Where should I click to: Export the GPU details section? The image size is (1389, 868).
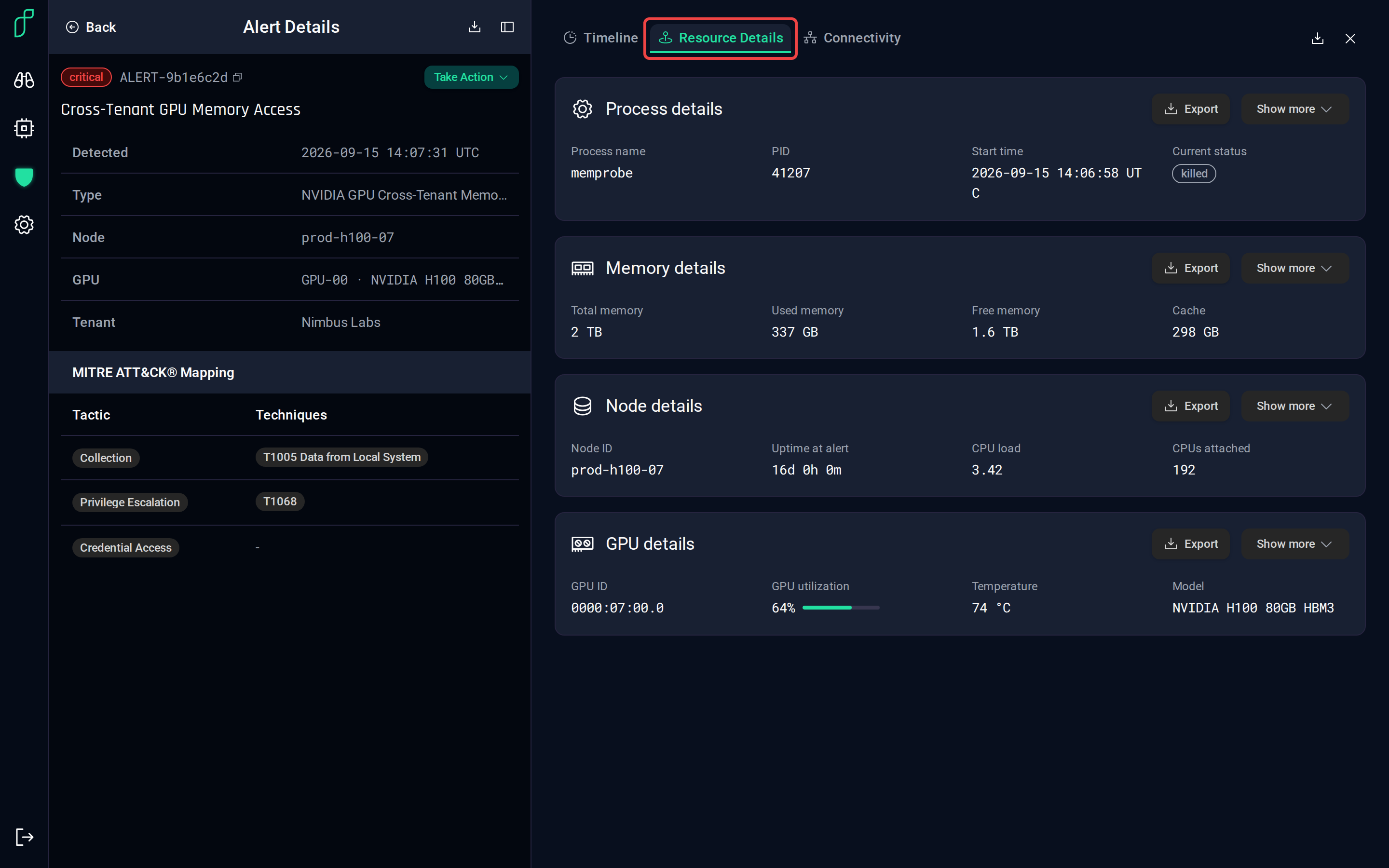tap(1191, 543)
